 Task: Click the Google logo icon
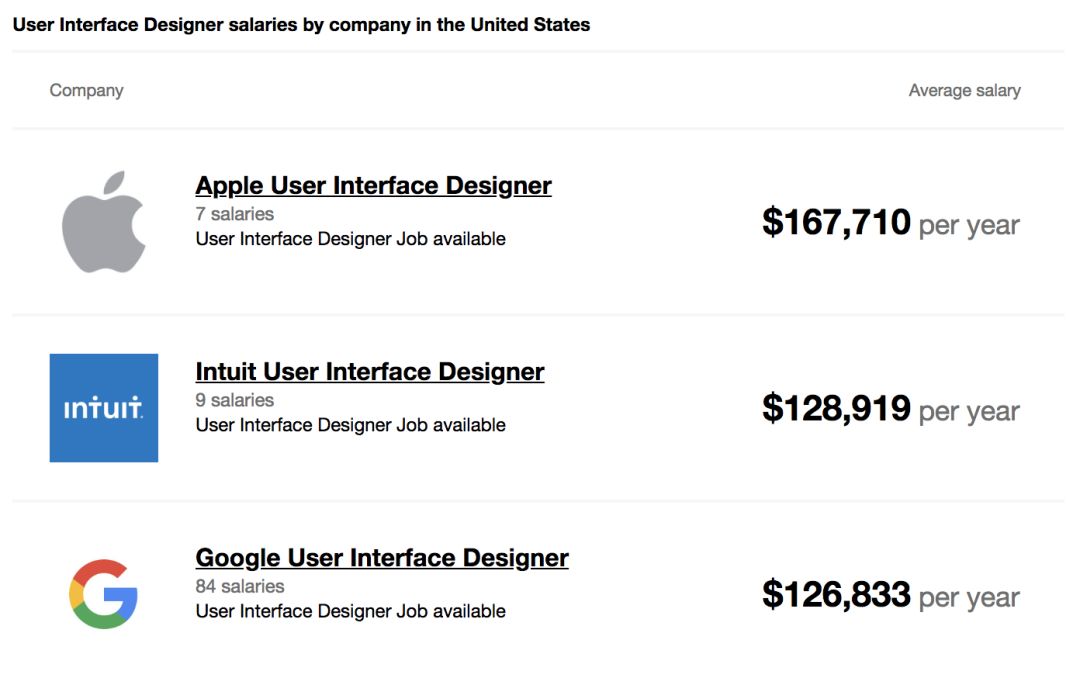pyautogui.click(x=103, y=594)
